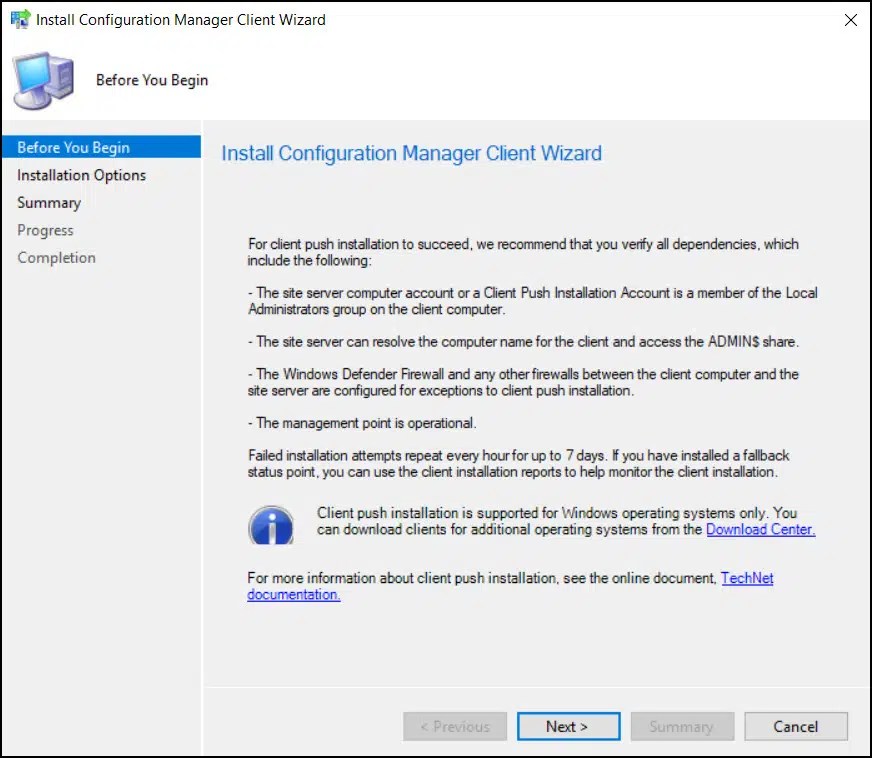This screenshot has height=758, width=872.
Task: Click the Previous navigation button
Action: (455, 726)
